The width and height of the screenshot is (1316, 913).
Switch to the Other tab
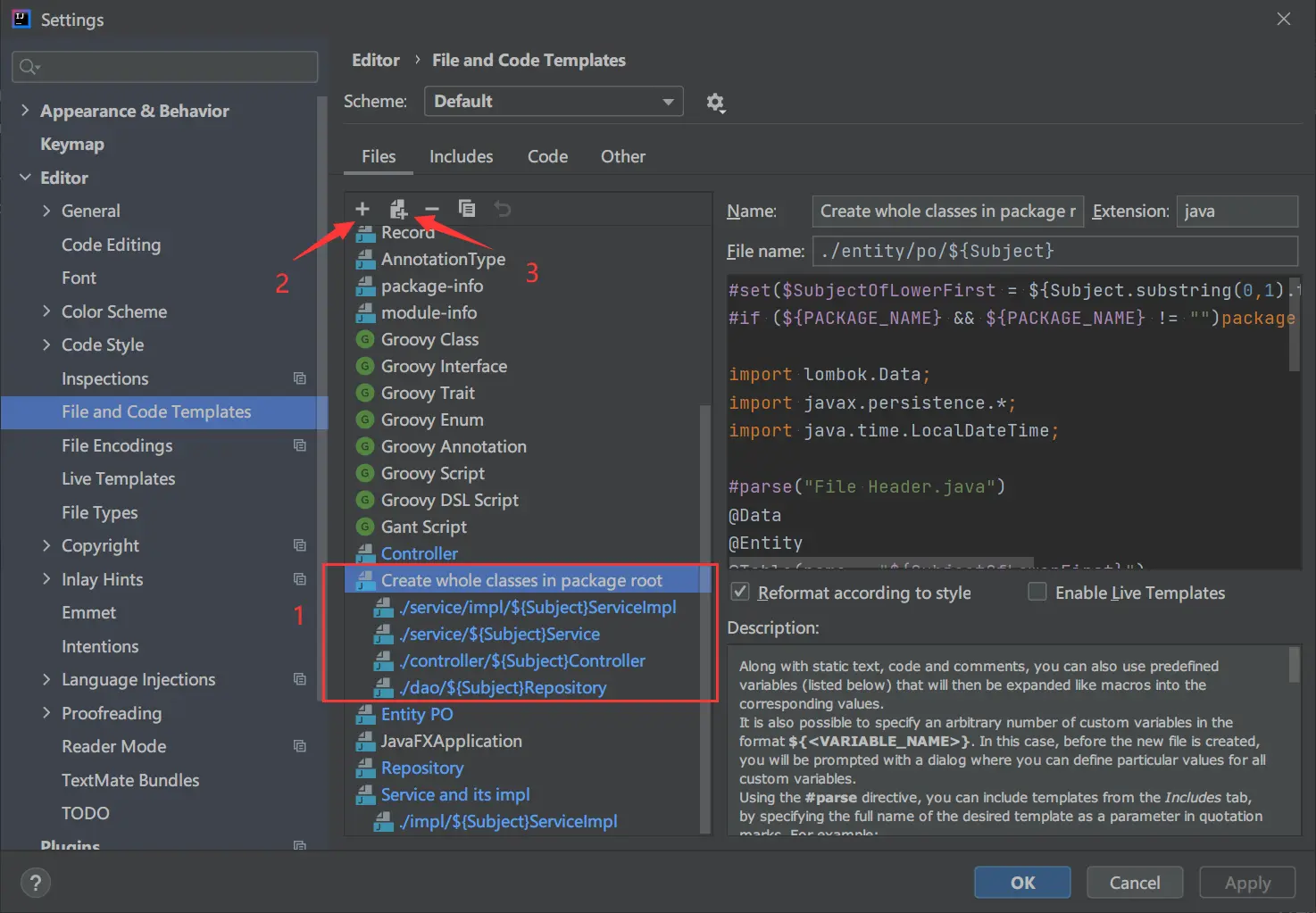click(622, 156)
